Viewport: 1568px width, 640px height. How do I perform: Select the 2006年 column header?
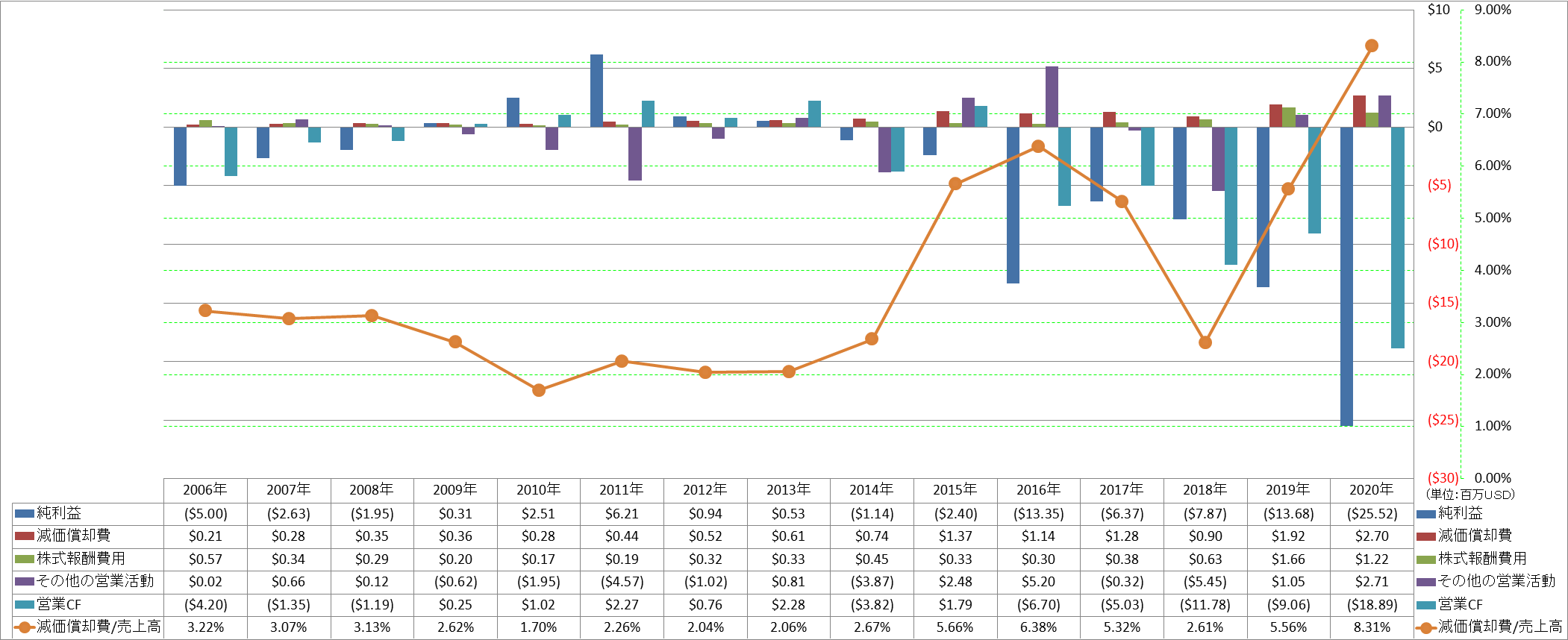click(x=205, y=490)
